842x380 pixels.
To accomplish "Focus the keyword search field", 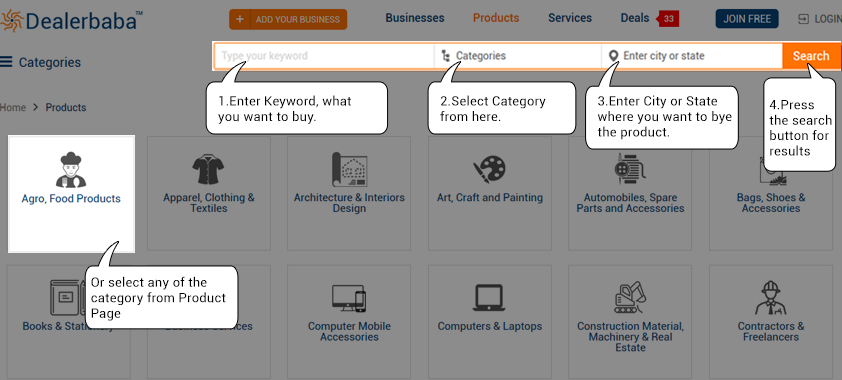I will (324, 56).
